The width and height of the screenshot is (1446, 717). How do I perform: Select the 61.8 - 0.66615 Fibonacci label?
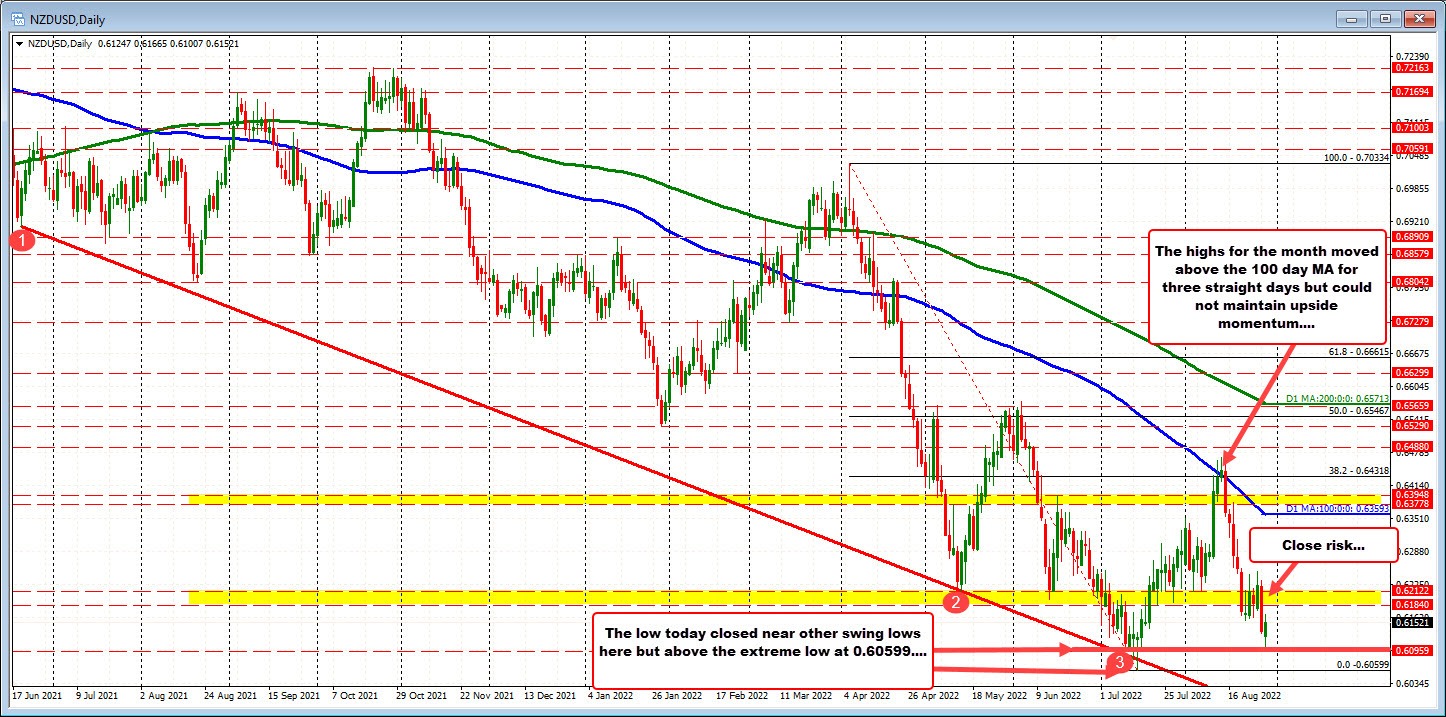(x=1359, y=352)
